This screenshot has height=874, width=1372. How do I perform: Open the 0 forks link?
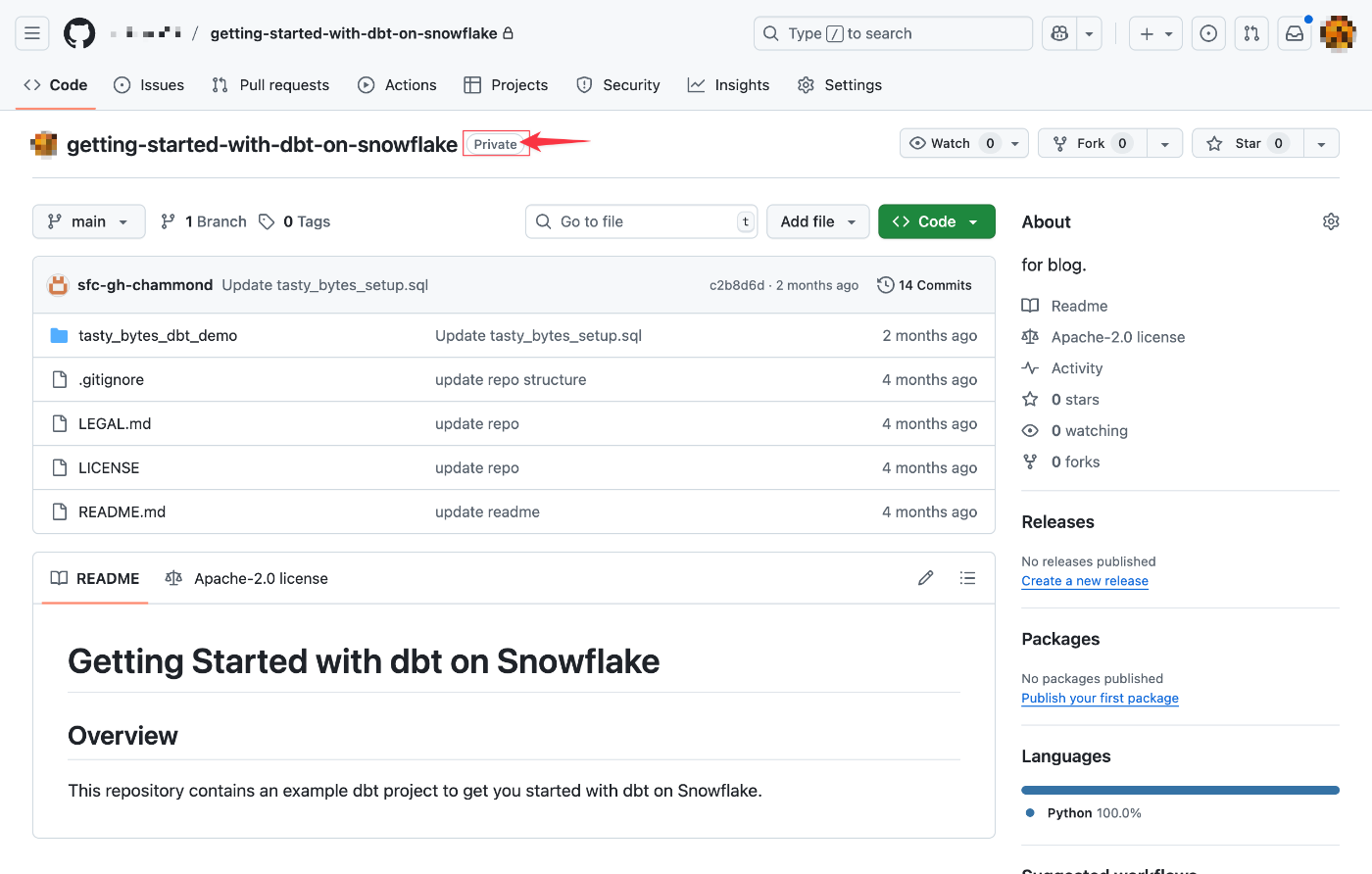tap(1060, 462)
